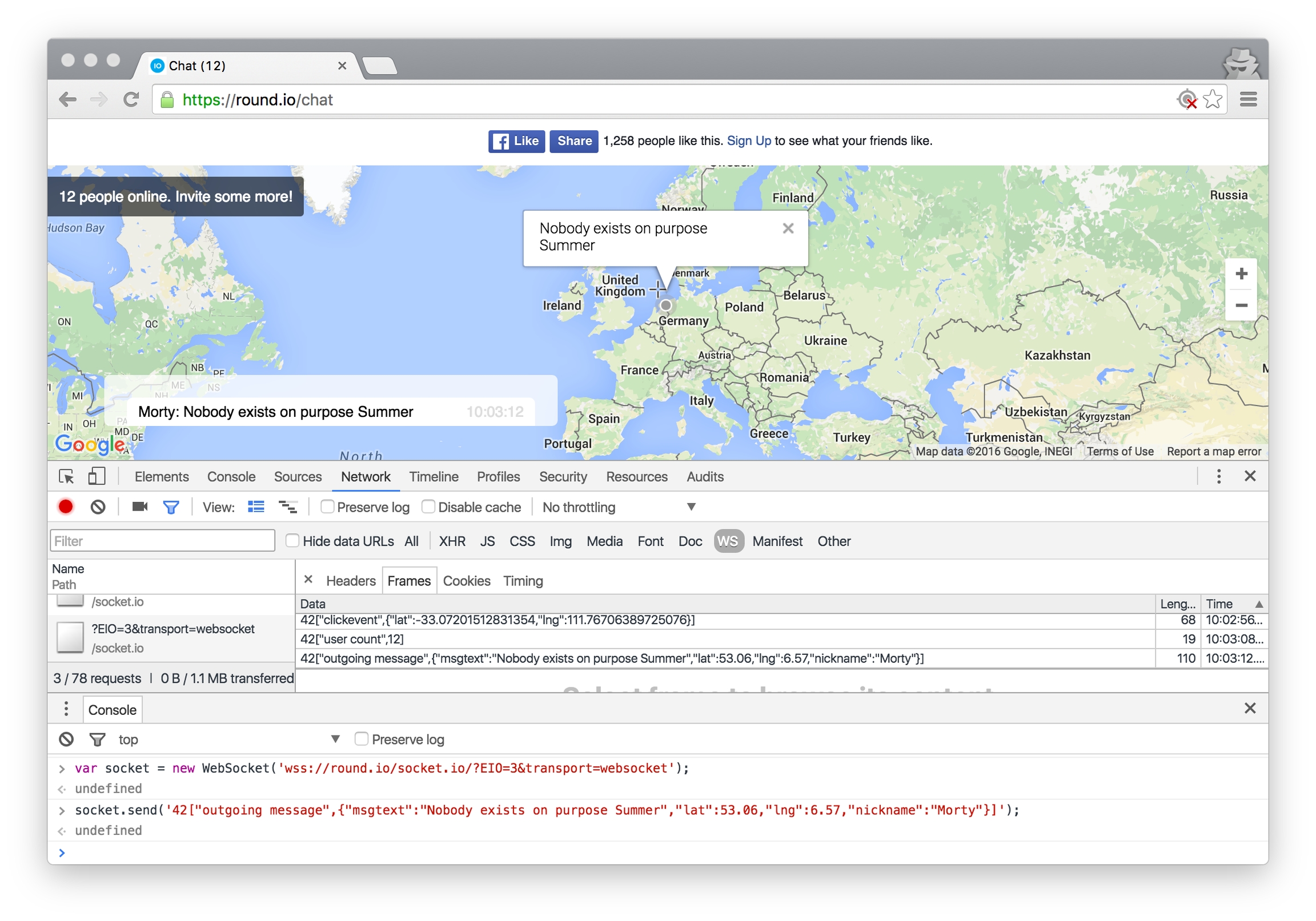Image resolution: width=1316 pixels, height=921 pixels.
Task: Click the Sign Up link
Action: point(749,141)
